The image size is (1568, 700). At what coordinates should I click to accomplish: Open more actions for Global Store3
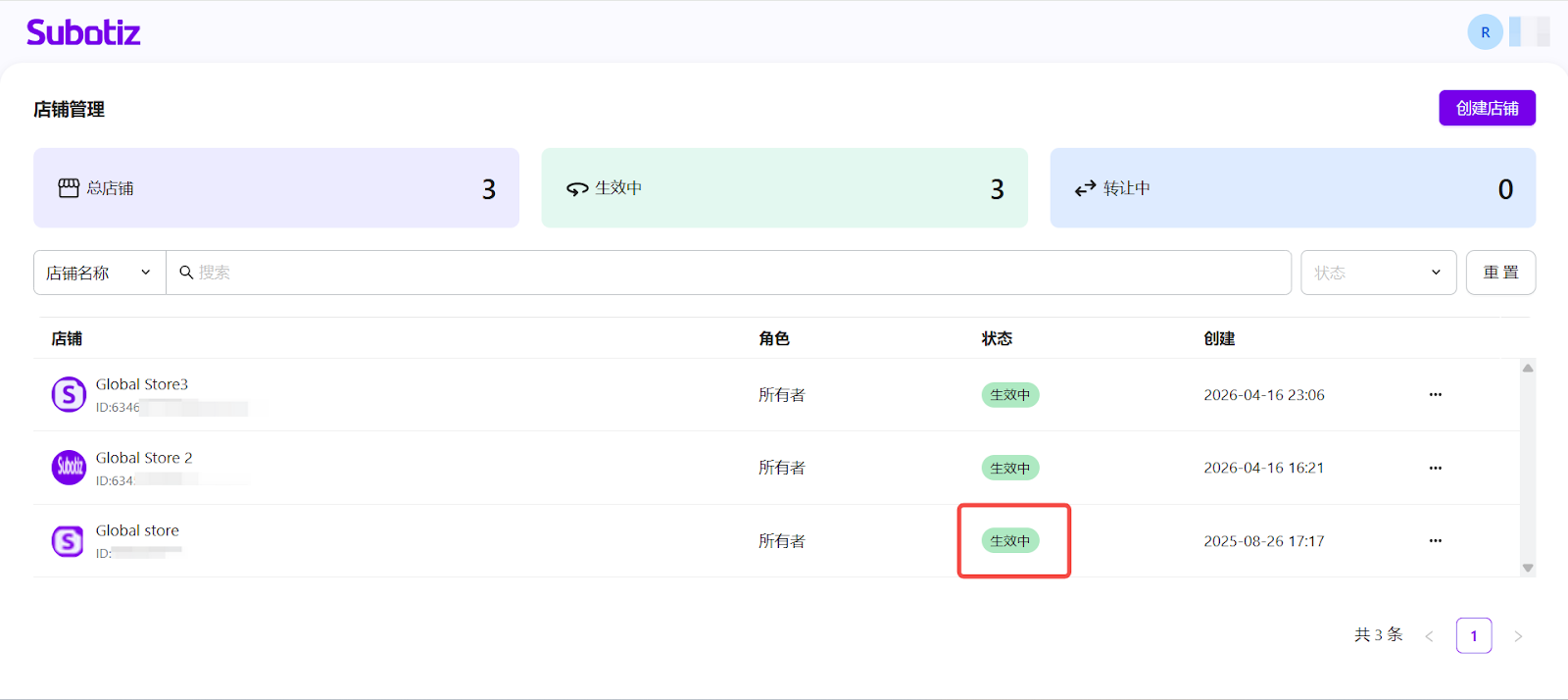click(1435, 394)
